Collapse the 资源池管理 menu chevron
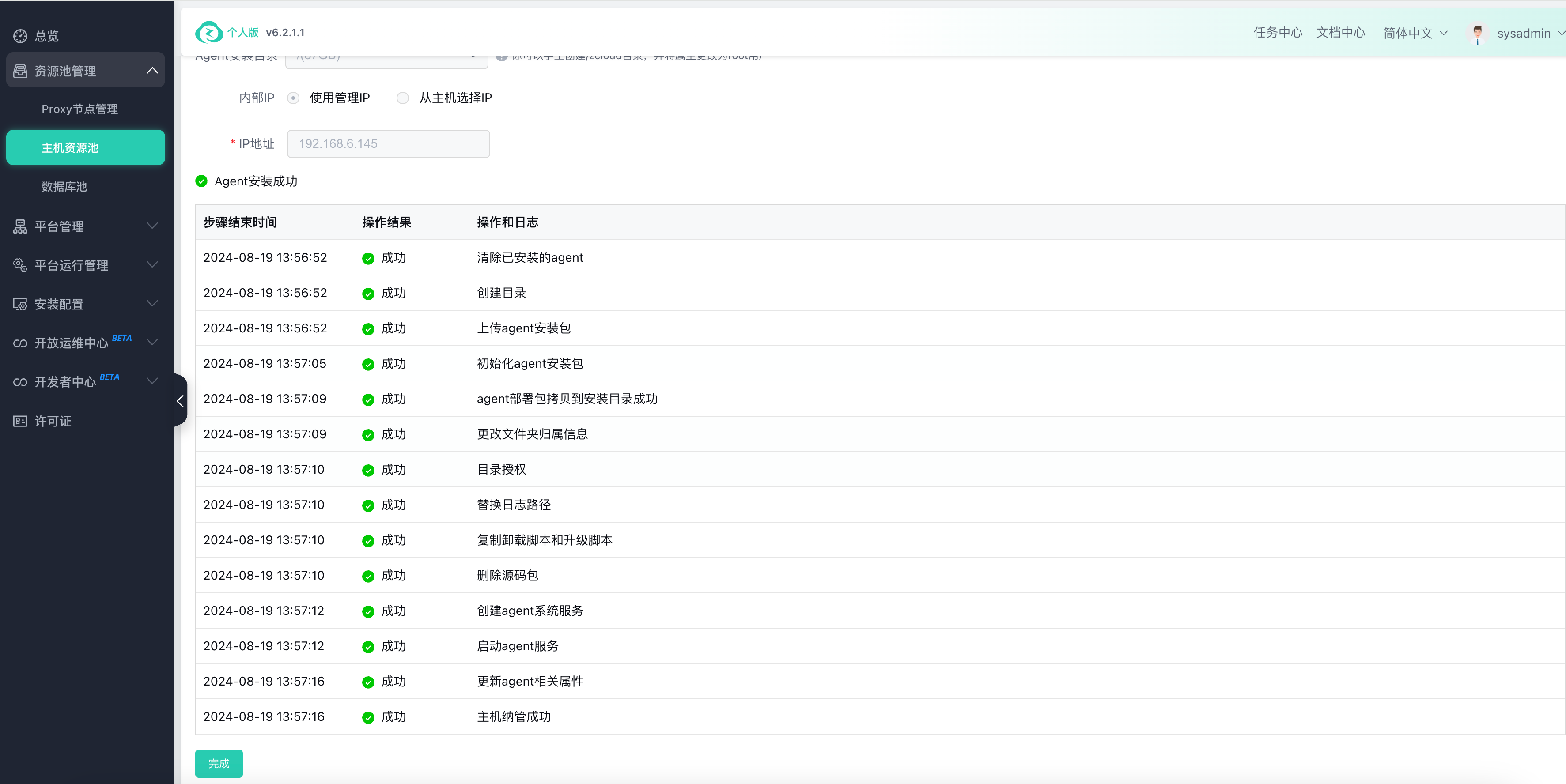Viewport: 1566px width, 784px height. pos(152,71)
